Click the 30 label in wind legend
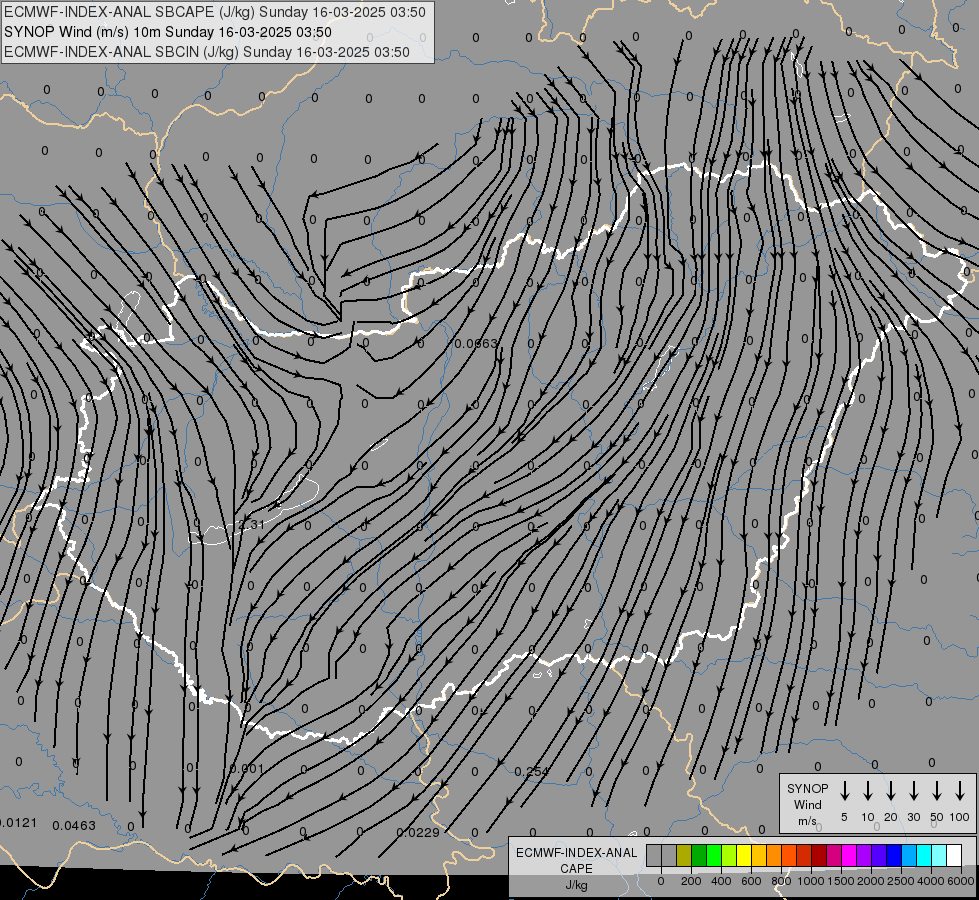Viewport: 979px width, 900px height. click(x=913, y=817)
